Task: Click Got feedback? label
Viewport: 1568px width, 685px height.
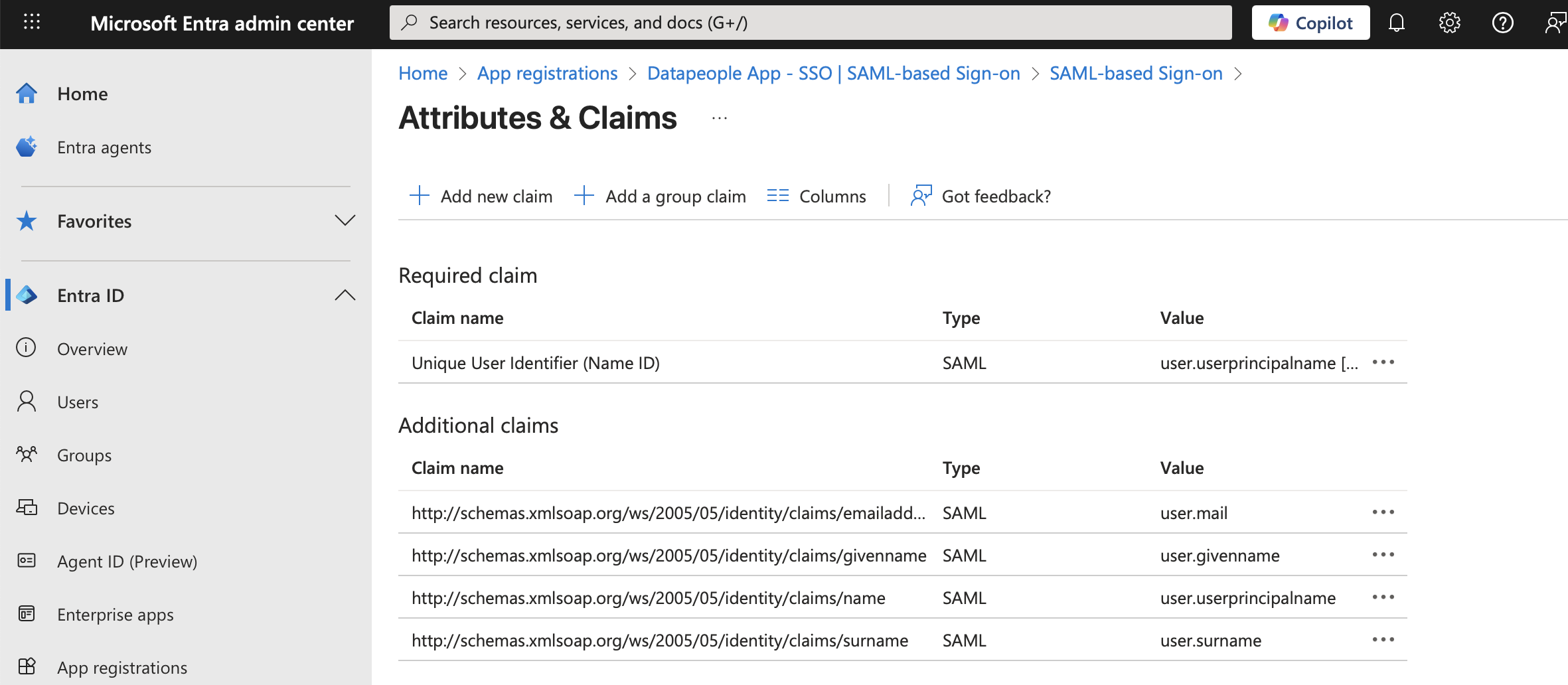Action: point(996,196)
